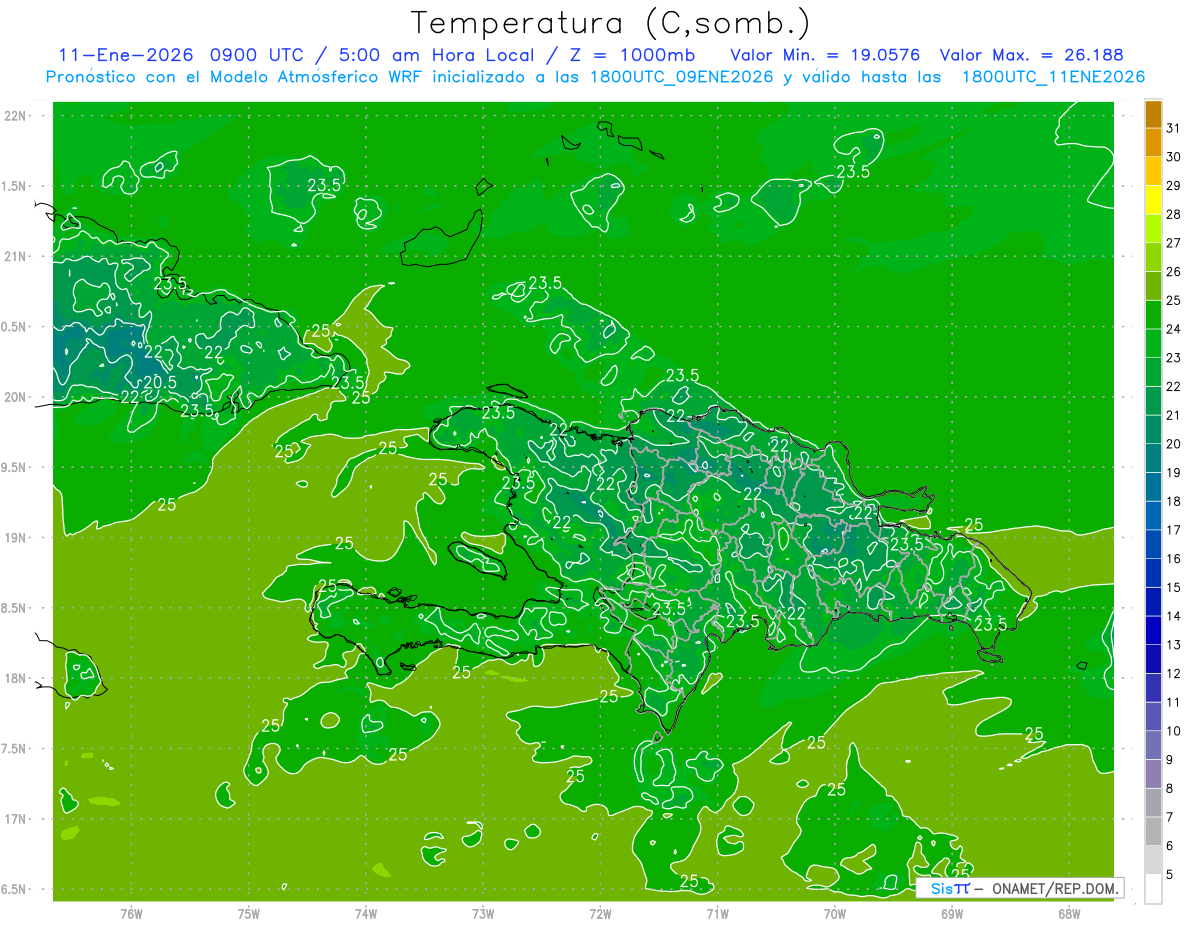Click the "20.5" contour label over Cuba
Image resolution: width=1200 pixels, height=927 pixels.
[160, 381]
